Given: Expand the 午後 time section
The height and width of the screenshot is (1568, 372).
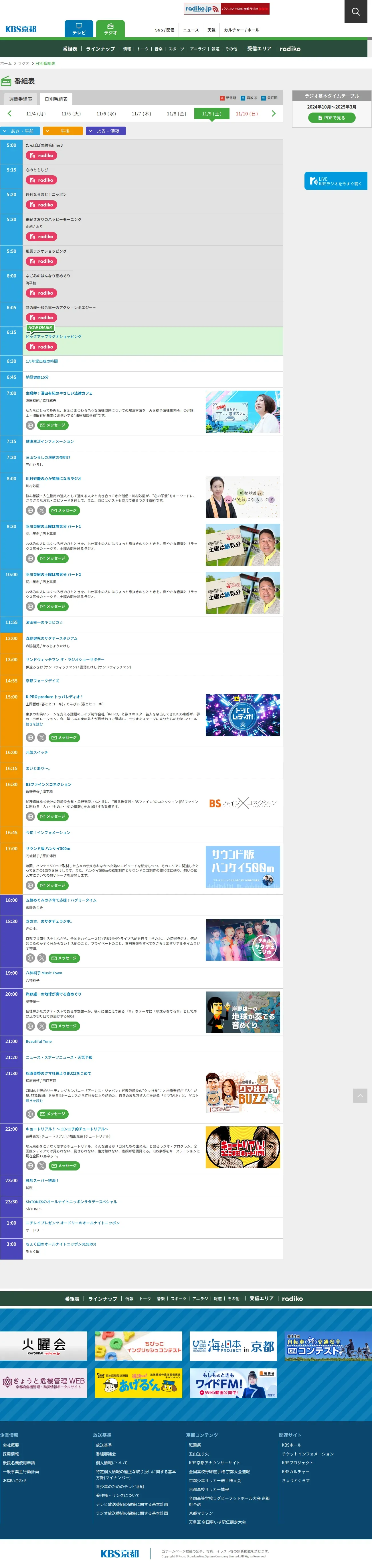Looking at the screenshot, I should pos(63,131).
